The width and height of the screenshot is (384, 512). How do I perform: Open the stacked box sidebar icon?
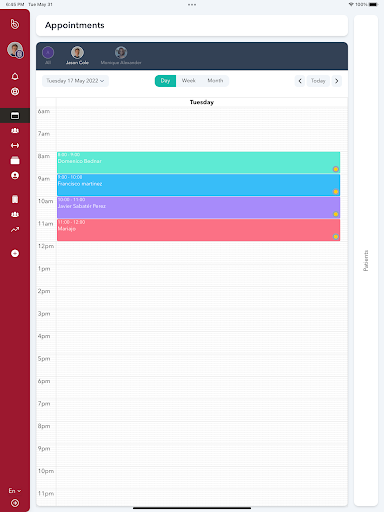coord(15,161)
